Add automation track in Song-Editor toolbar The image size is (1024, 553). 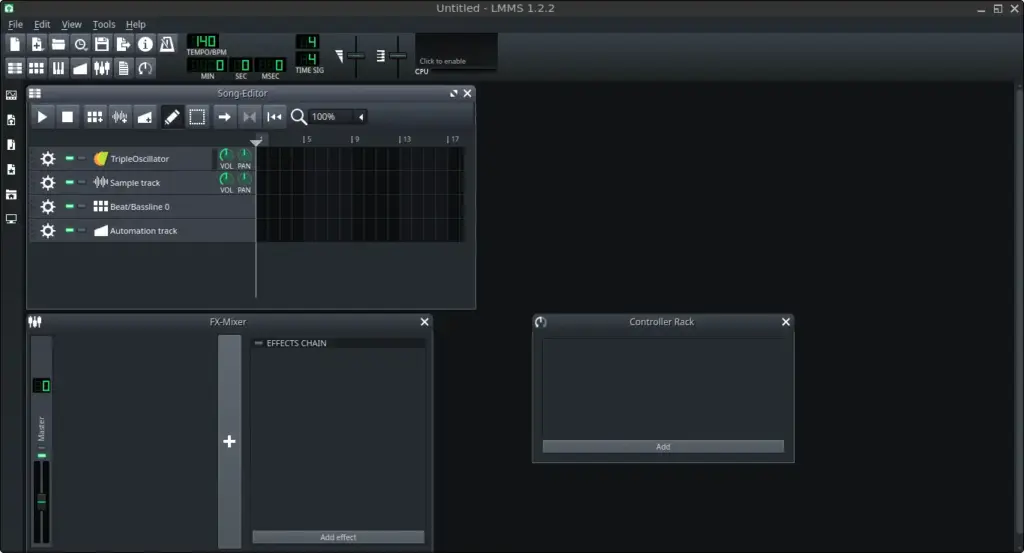click(145, 117)
